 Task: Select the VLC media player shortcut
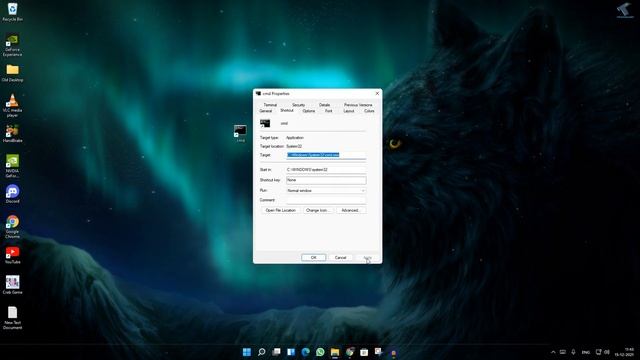click(12, 105)
